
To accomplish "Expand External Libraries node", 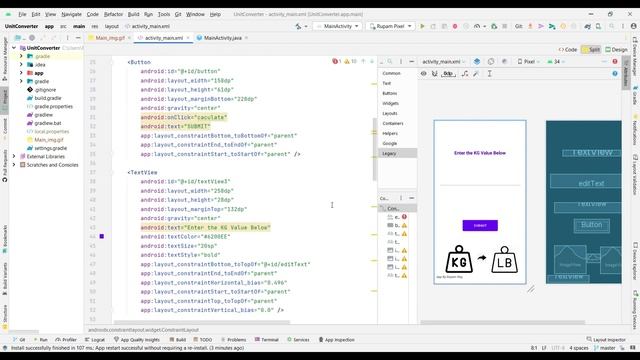I will pyautogui.click(x=14, y=156).
